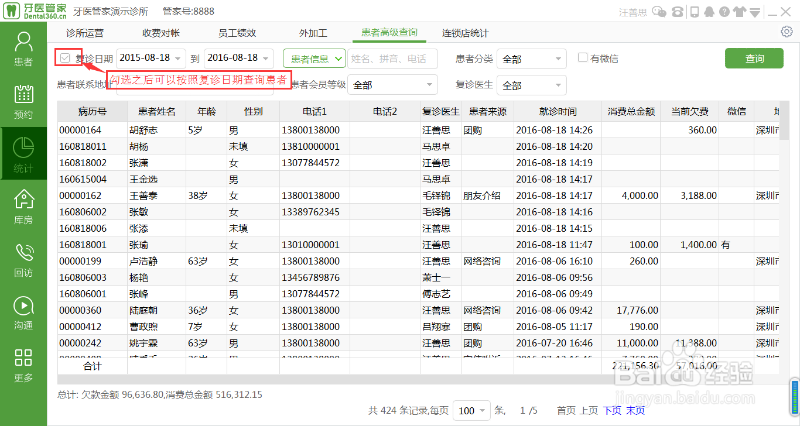Sort by the 电话2 column header
This screenshot has width=800, height=426.
(385, 111)
